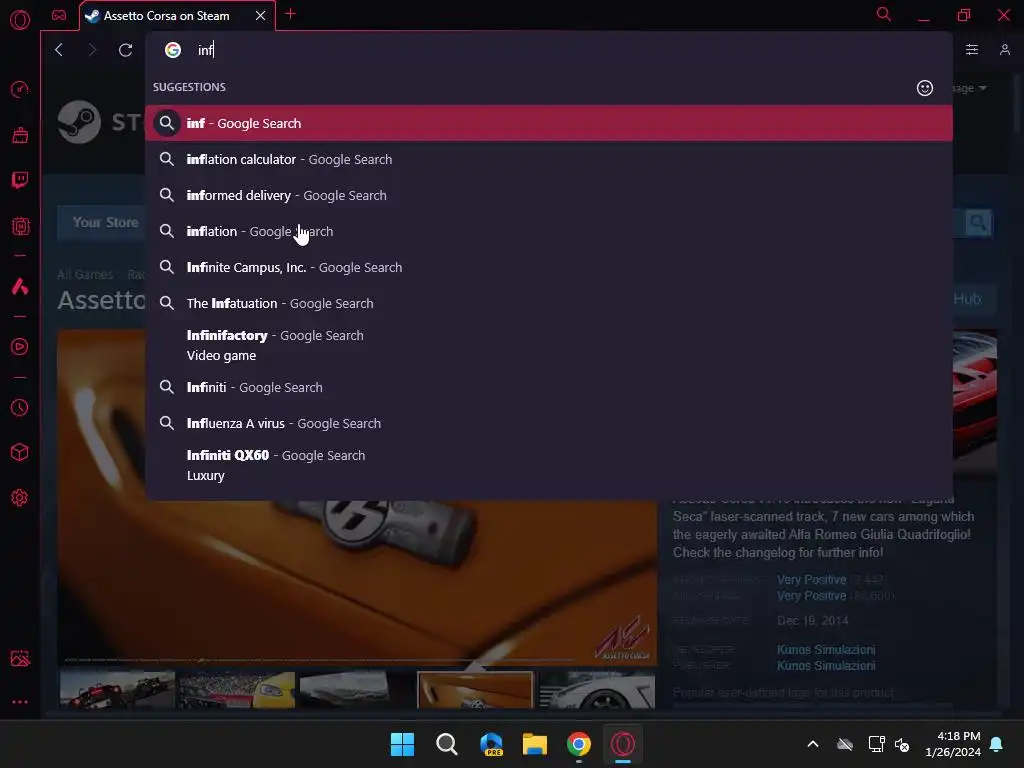
Task: Open the Windows Start menu
Action: point(402,744)
